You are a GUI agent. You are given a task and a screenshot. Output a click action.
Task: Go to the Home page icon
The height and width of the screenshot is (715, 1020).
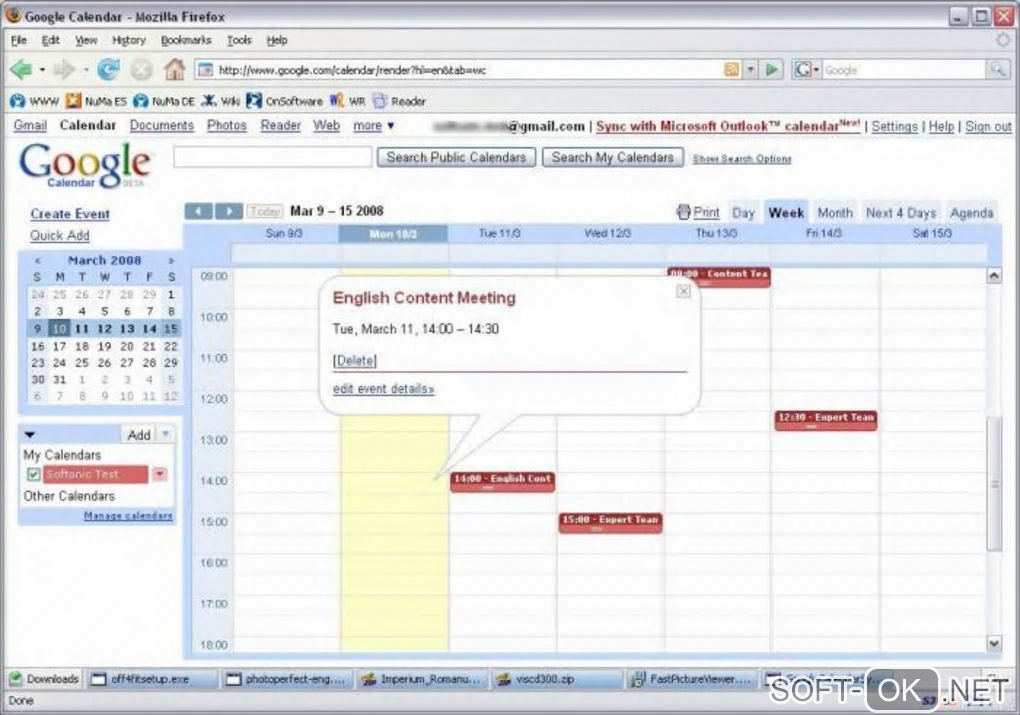pos(174,69)
